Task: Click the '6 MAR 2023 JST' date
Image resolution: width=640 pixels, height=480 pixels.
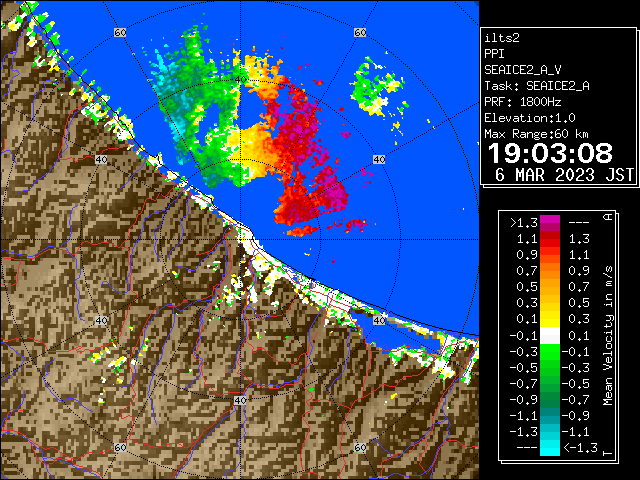Action: pyautogui.click(x=564, y=175)
